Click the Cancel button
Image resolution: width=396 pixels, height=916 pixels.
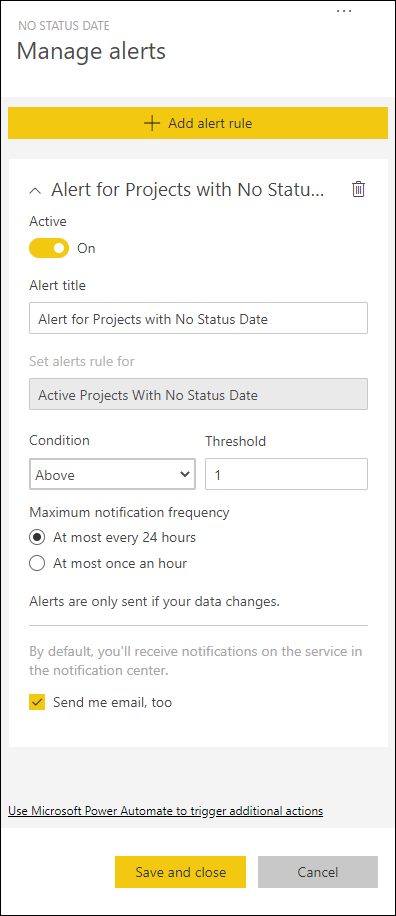coord(318,872)
